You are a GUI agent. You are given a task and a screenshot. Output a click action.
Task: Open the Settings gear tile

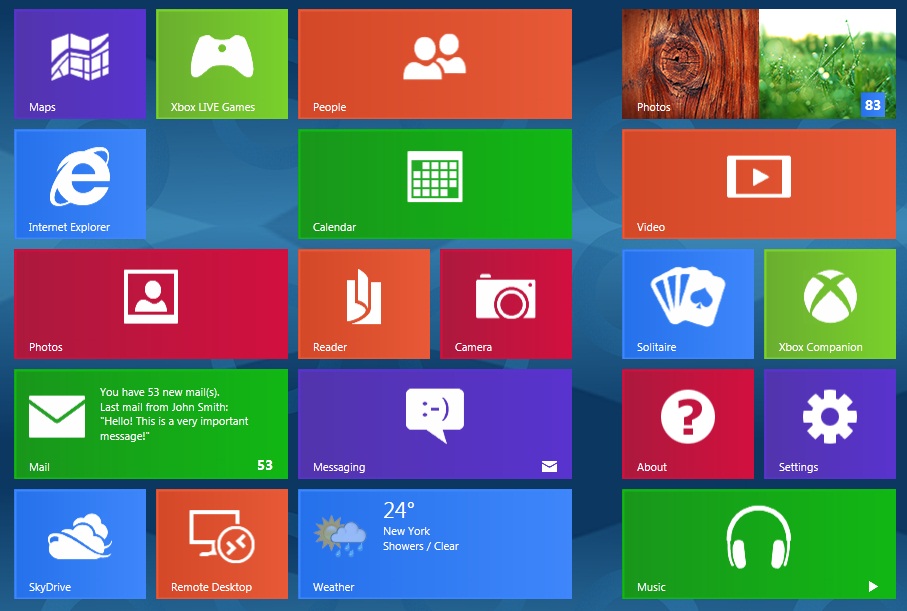click(830, 424)
